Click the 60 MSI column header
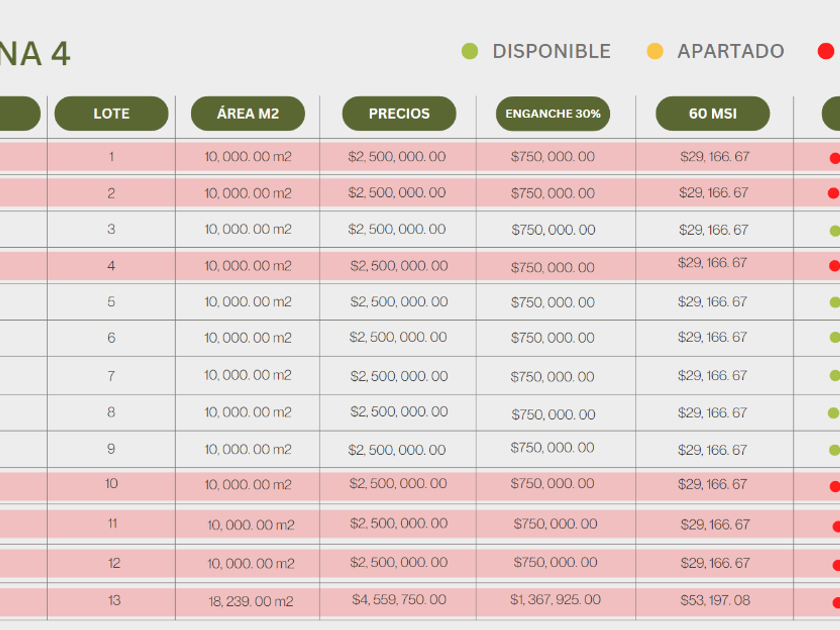This screenshot has width=840, height=630. [x=713, y=114]
